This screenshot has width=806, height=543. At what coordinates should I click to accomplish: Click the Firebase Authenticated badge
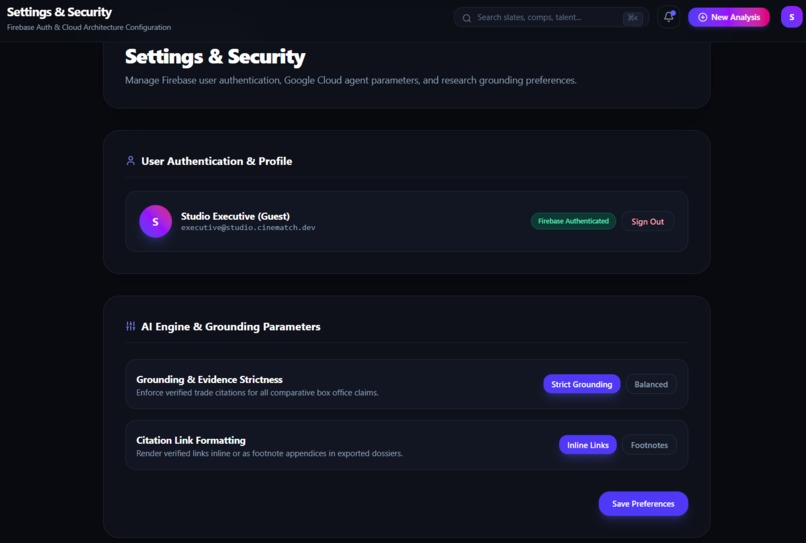(x=573, y=221)
